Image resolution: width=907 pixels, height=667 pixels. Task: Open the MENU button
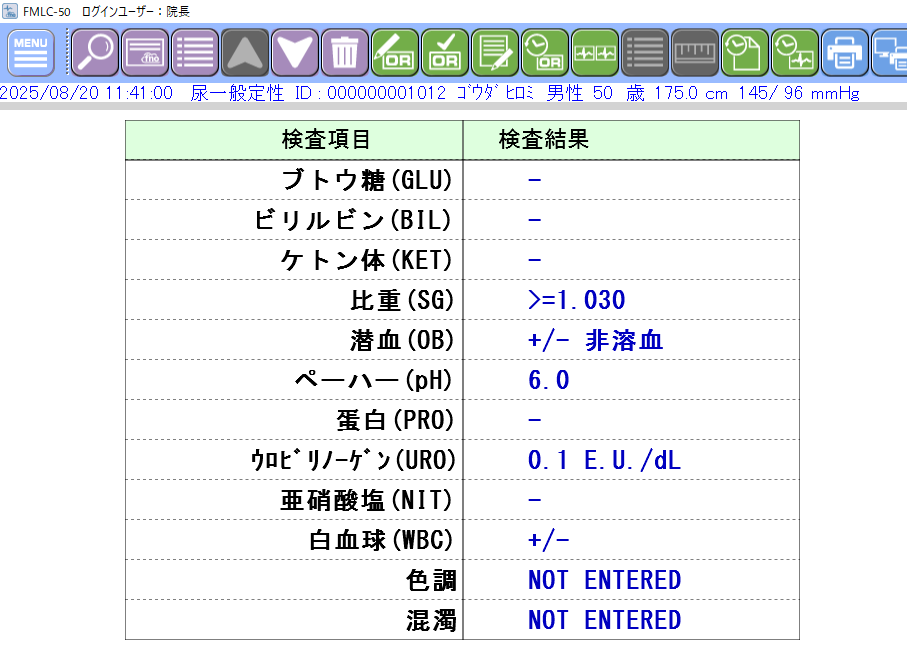(x=31, y=53)
